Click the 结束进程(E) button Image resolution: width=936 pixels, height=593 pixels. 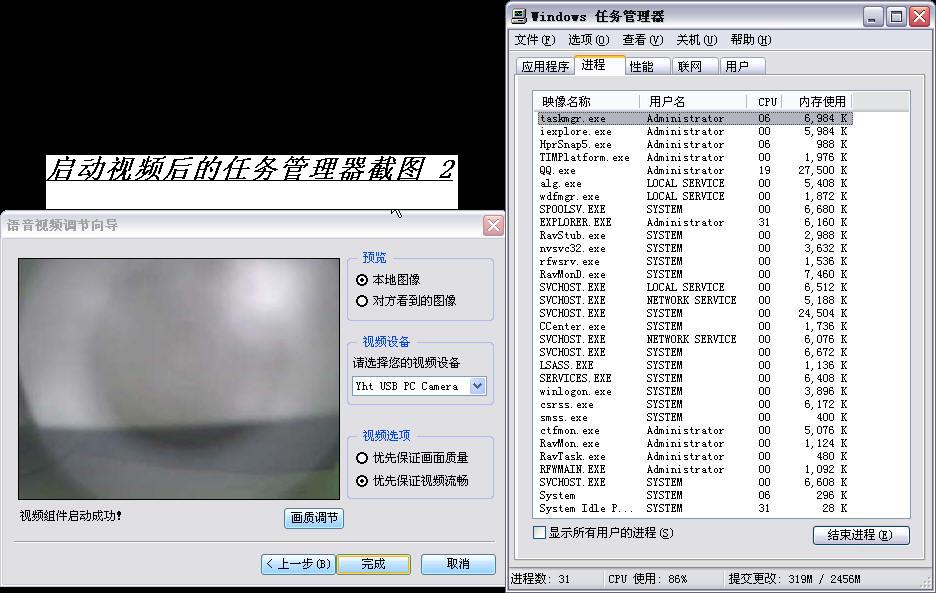pyautogui.click(x=861, y=535)
